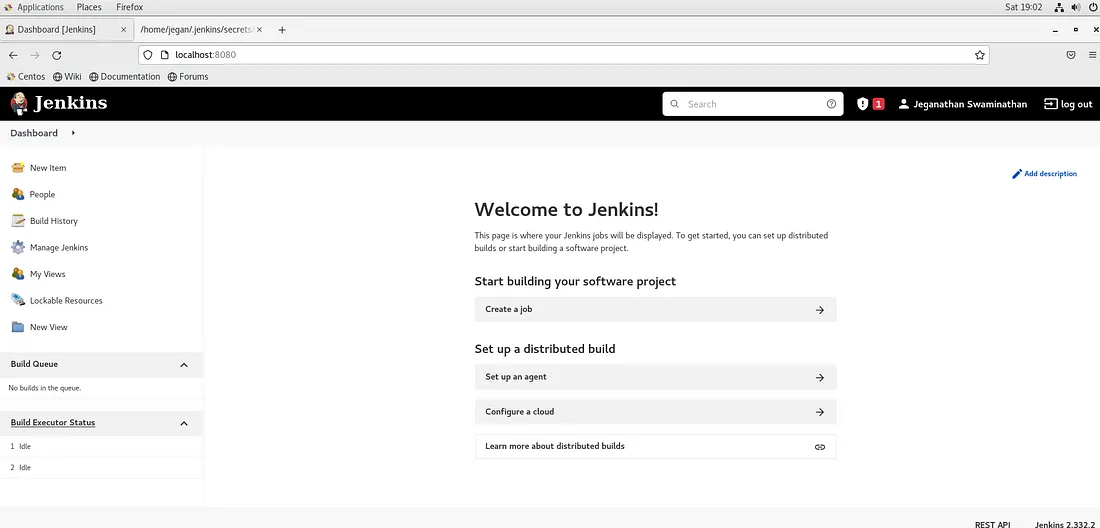Open the Firefox hamburger menu
The image size is (1100, 528).
point(1092,55)
